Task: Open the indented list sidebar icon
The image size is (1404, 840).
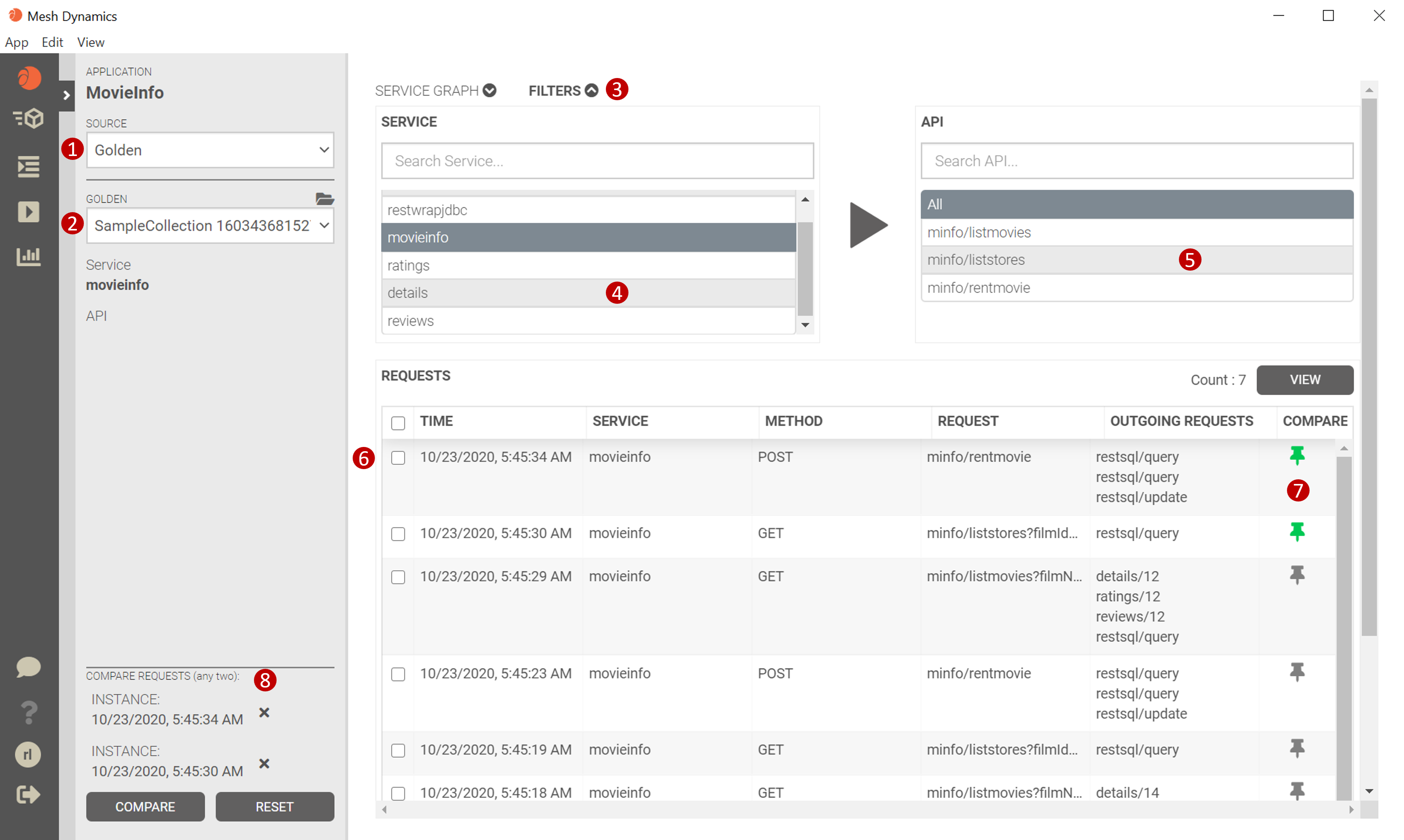Action: click(28, 167)
